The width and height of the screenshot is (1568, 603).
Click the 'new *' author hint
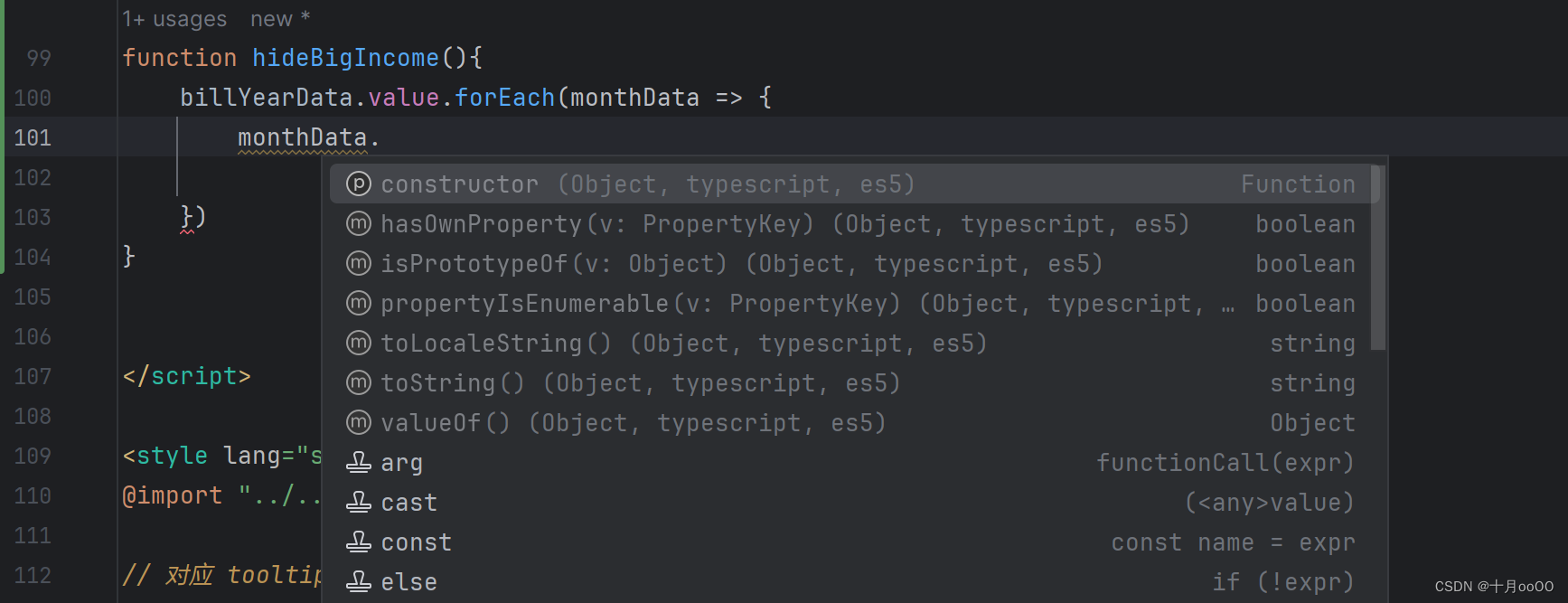(x=280, y=19)
